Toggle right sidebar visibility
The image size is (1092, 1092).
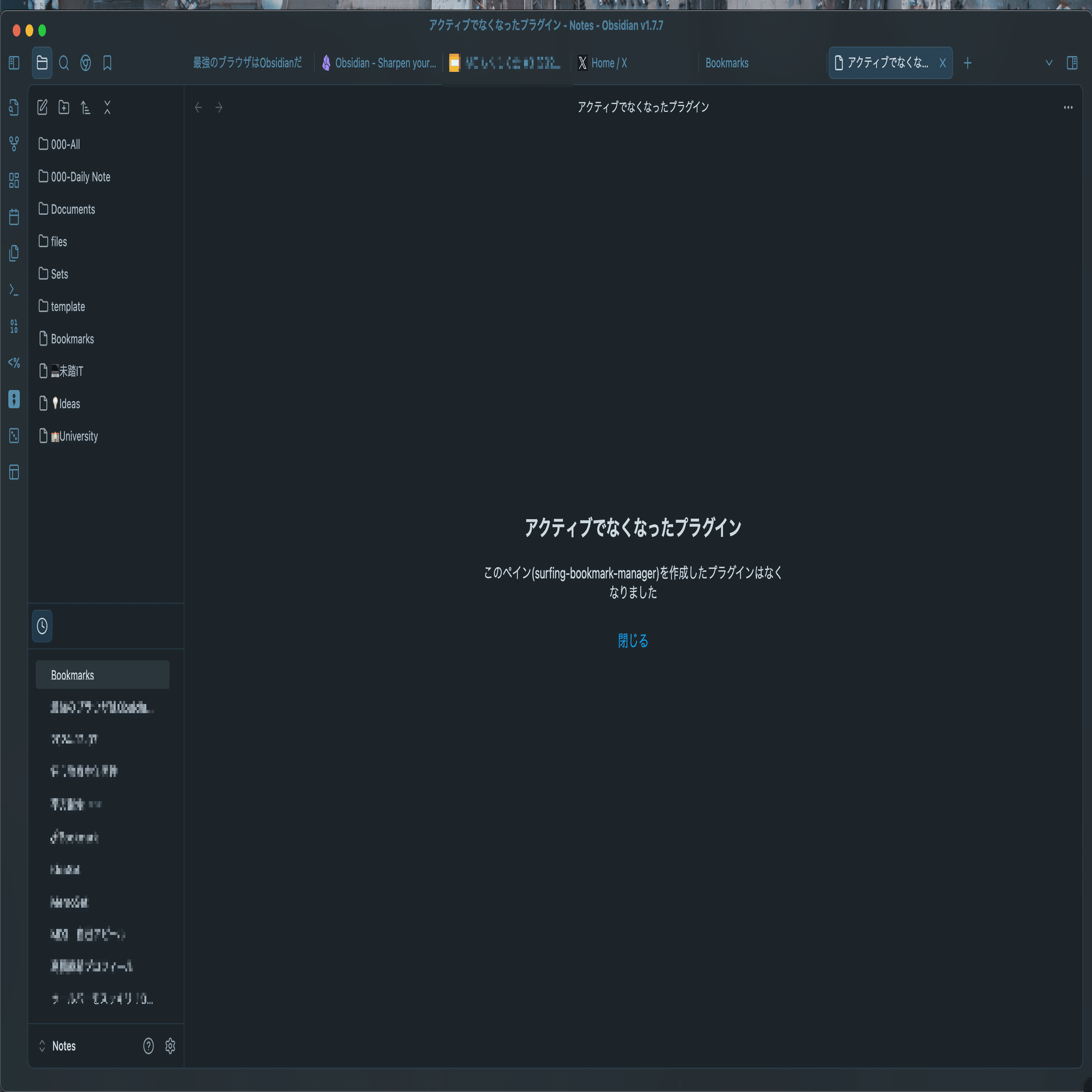tap(1072, 63)
